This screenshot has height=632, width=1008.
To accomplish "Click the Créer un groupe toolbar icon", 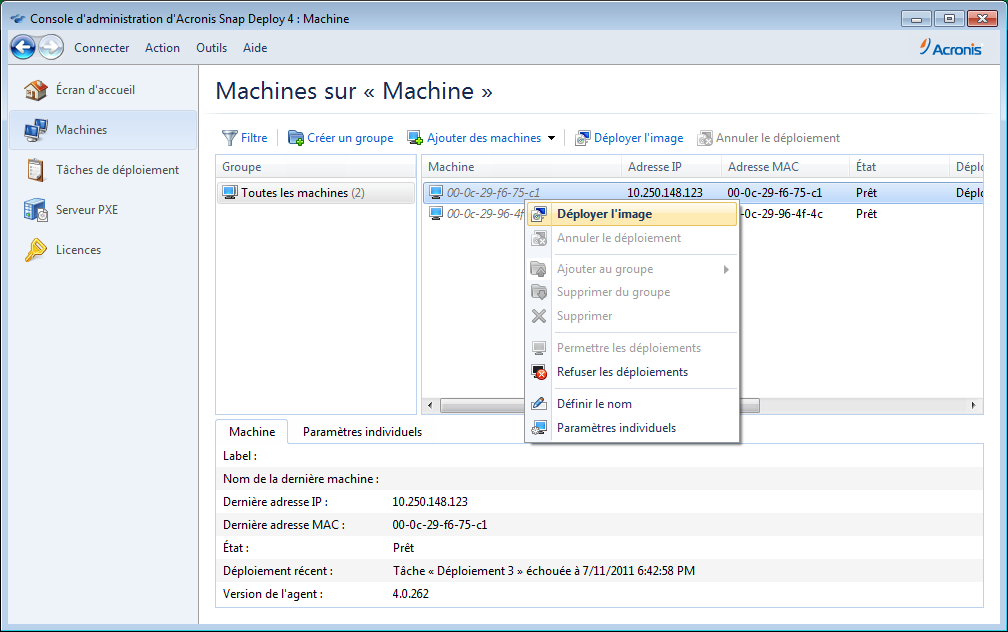I will [x=296, y=138].
